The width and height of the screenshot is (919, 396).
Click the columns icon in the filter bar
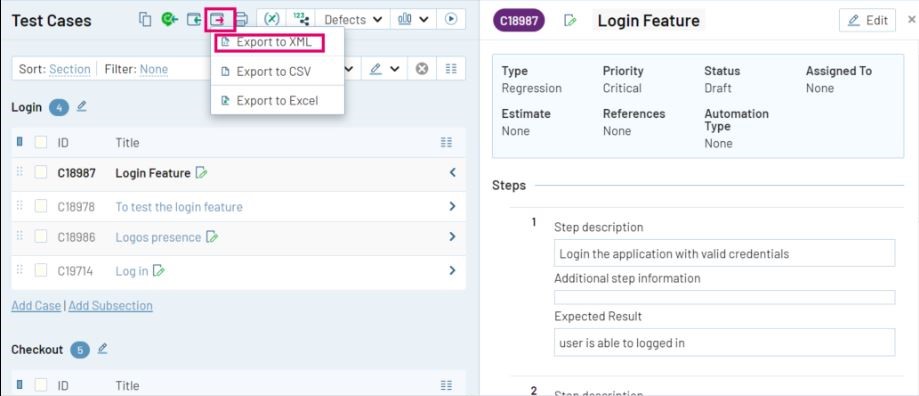pyautogui.click(x=451, y=69)
